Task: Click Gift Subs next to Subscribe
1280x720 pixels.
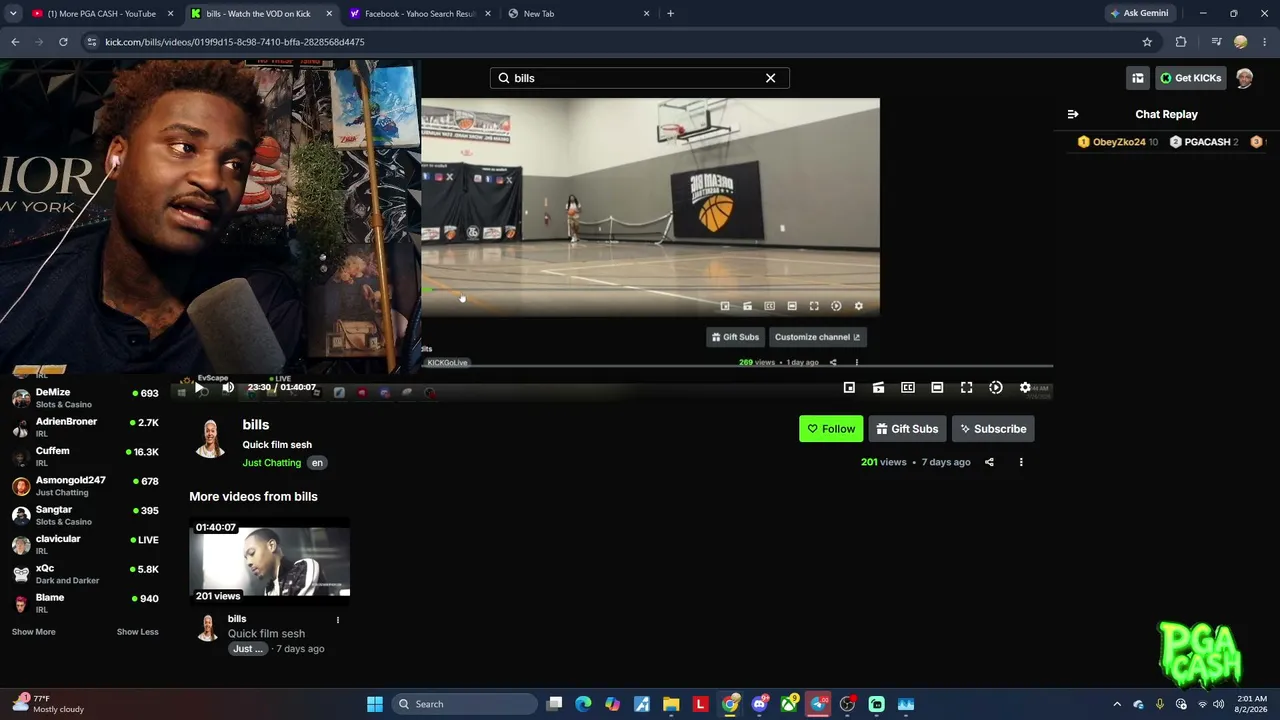Action: [x=907, y=429]
